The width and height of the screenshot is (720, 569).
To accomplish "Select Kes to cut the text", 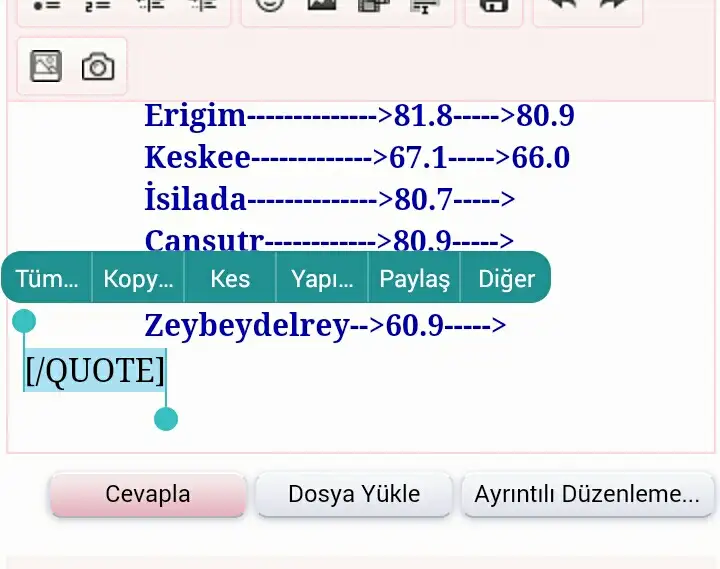I will click(230, 279).
